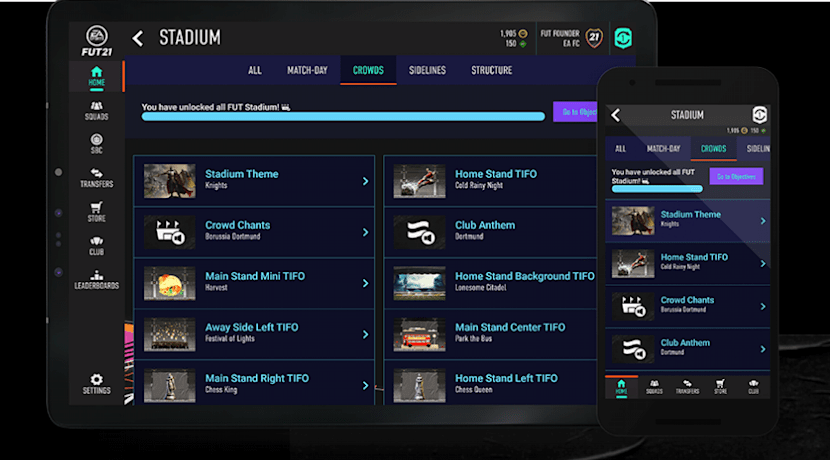Click Chess King thumbnail
The width and height of the screenshot is (830, 460).
(x=169, y=385)
